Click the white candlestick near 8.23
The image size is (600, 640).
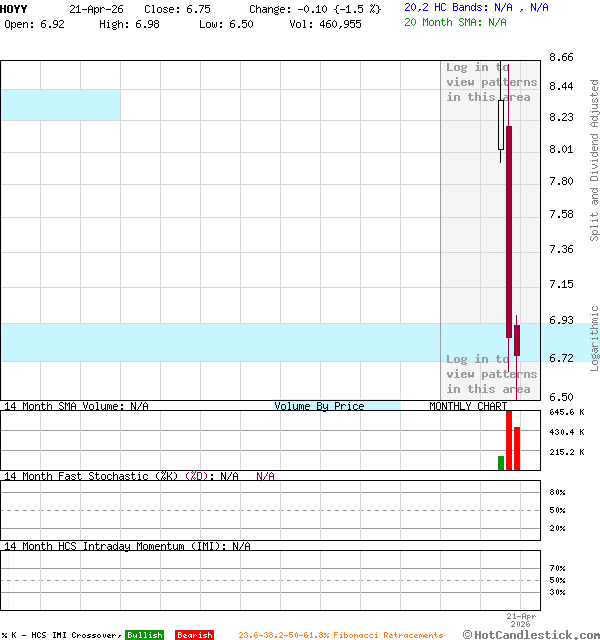[x=501, y=125]
